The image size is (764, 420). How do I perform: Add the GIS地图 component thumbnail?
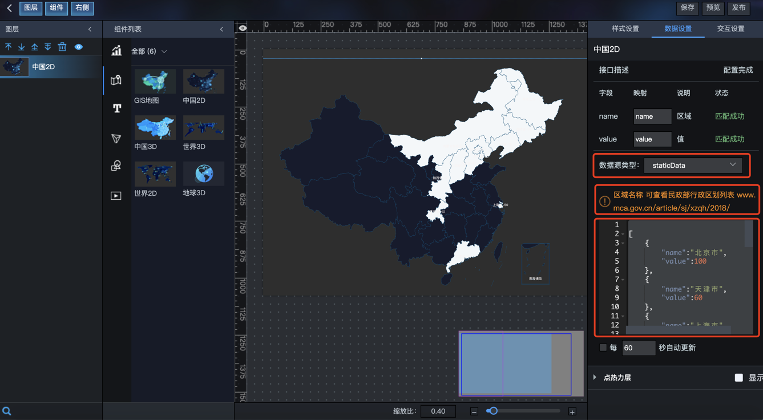(x=155, y=81)
